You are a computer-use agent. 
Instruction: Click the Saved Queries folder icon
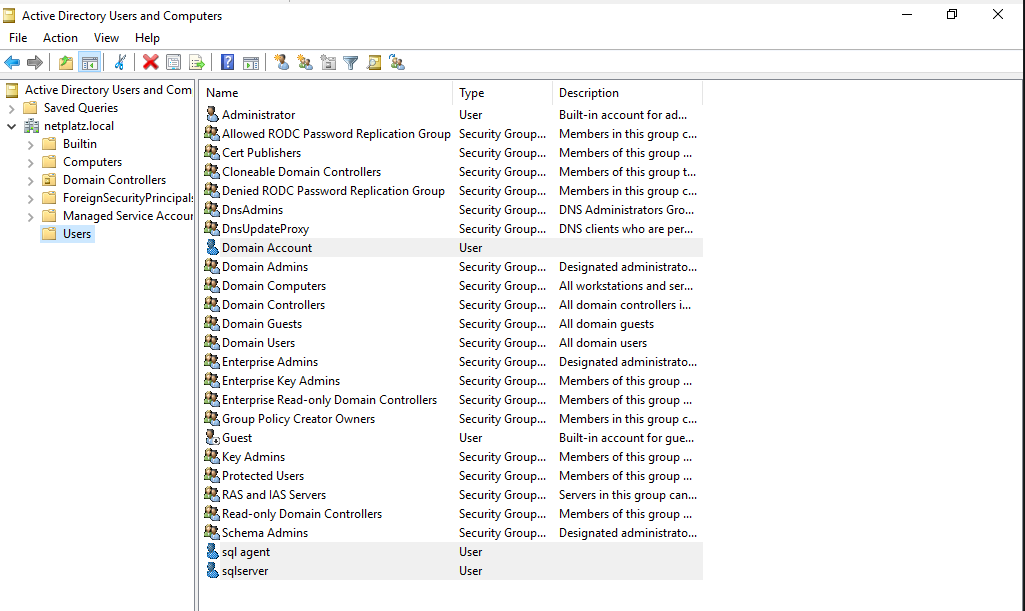[x=31, y=108]
